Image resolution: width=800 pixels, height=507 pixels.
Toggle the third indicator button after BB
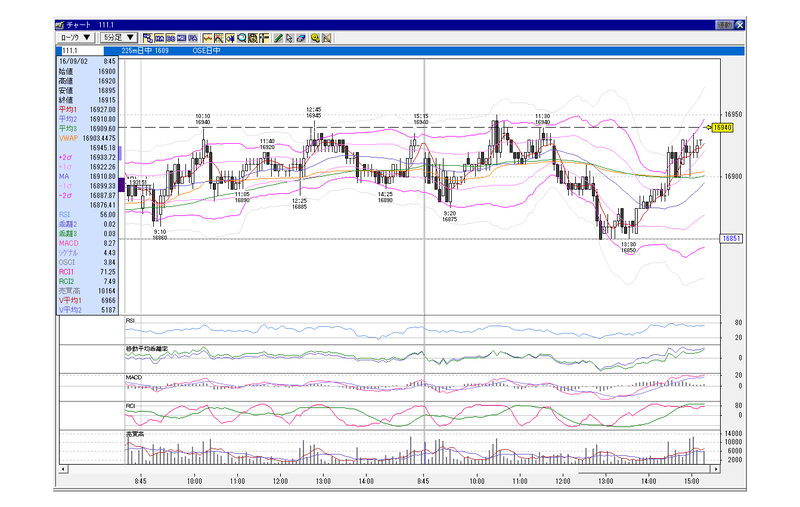click(x=182, y=38)
